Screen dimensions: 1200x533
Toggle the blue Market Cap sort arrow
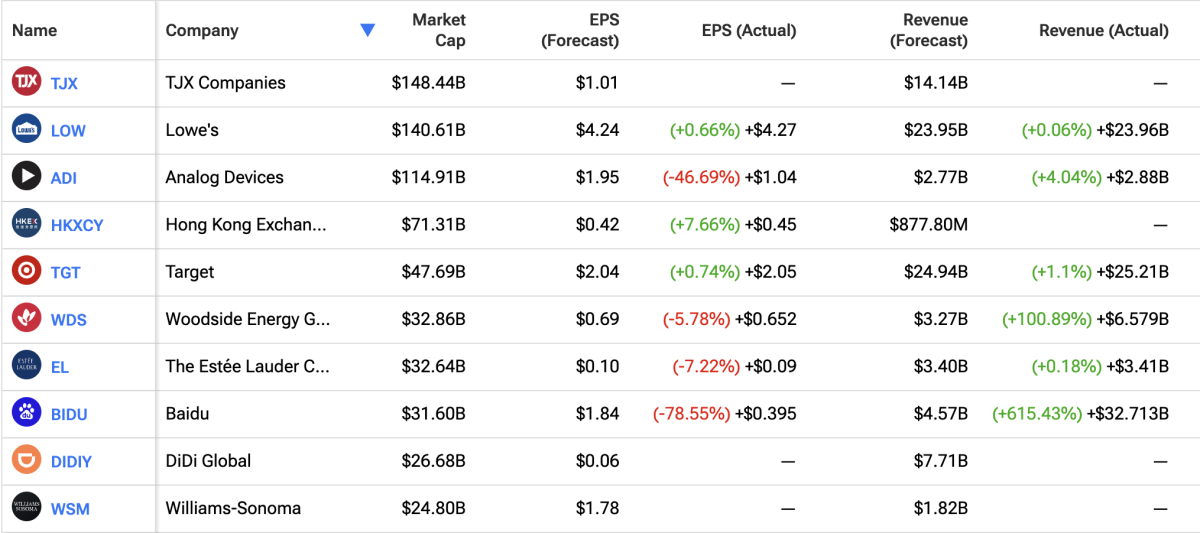coord(367,30)
